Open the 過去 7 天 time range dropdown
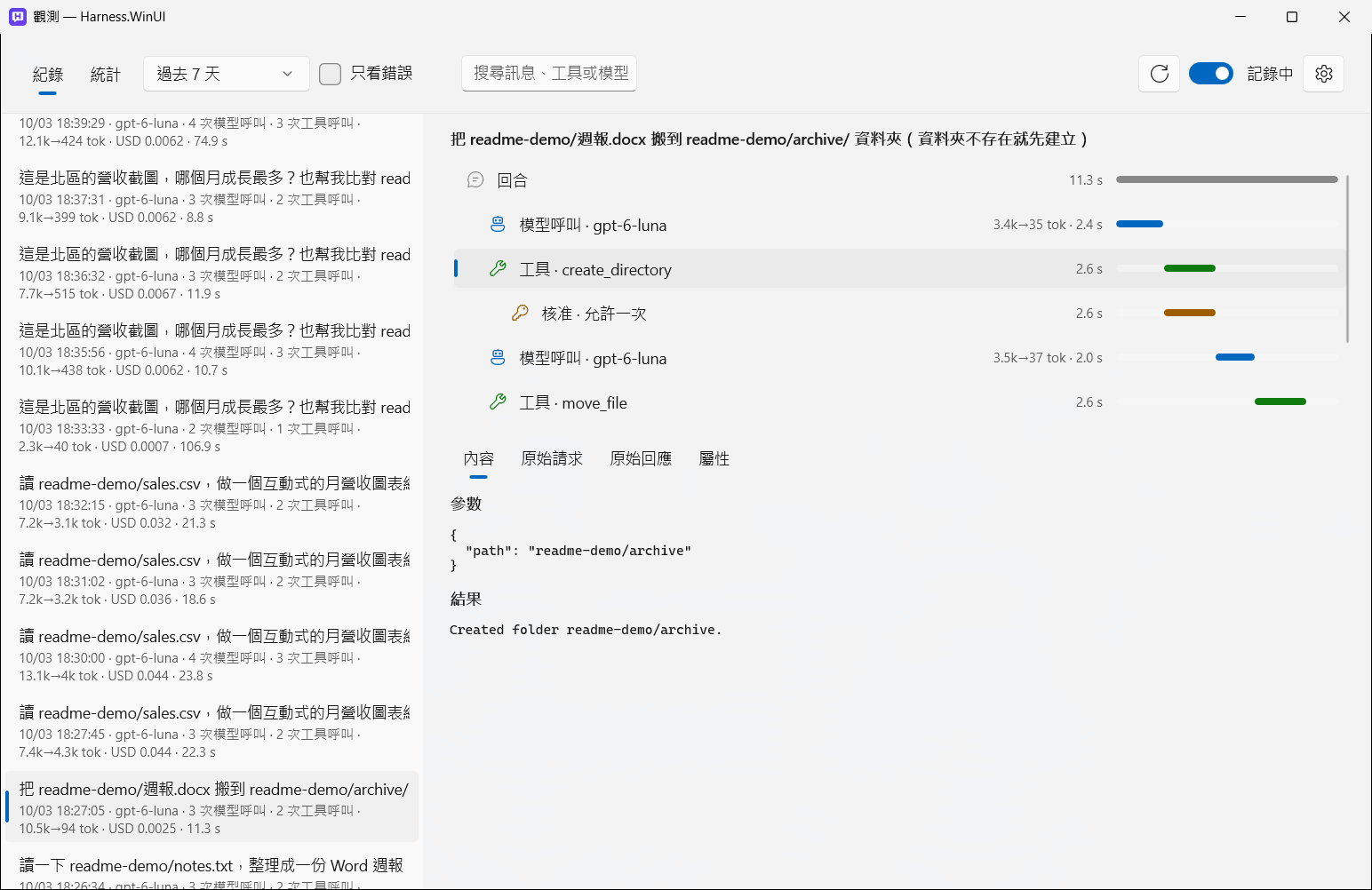The image size is (1372, 890). click(x=227, y=74)
